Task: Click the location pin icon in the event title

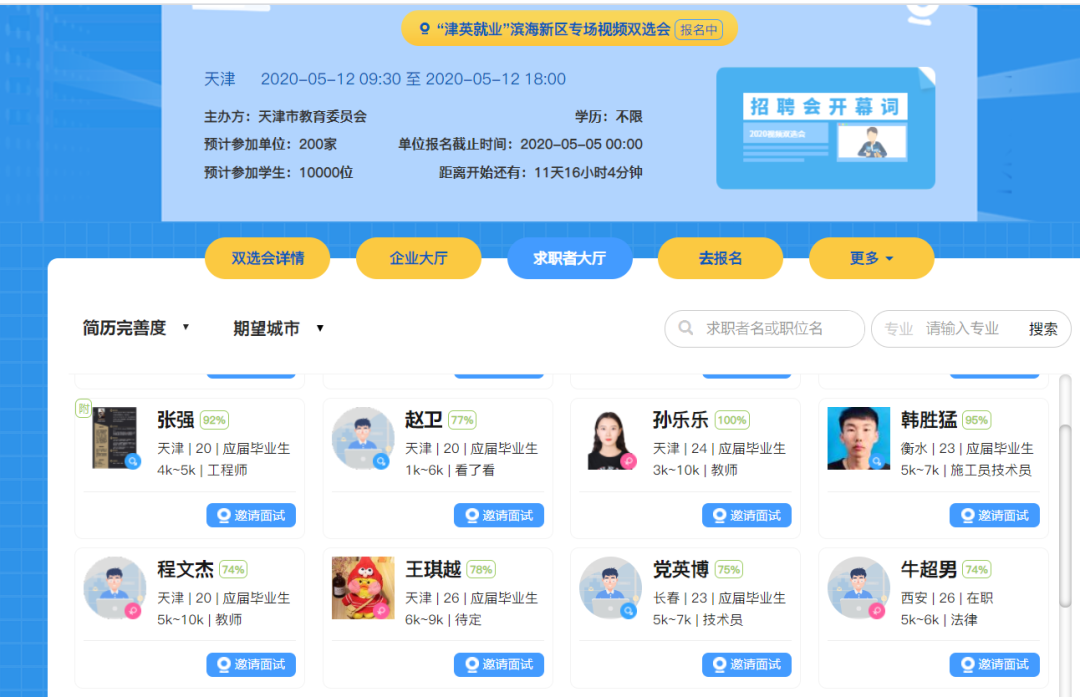Action: pyautogui.click(x=424, y=29)
